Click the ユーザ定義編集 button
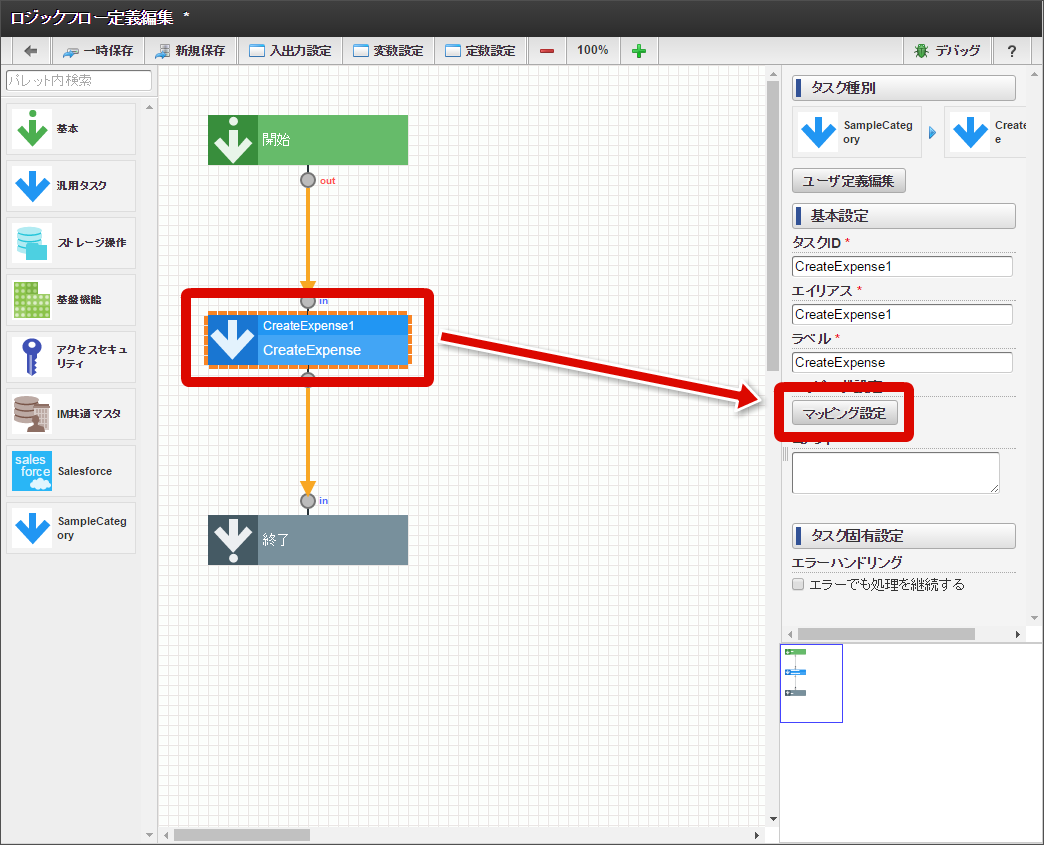 pyautogui.click(x=848, y=180)
